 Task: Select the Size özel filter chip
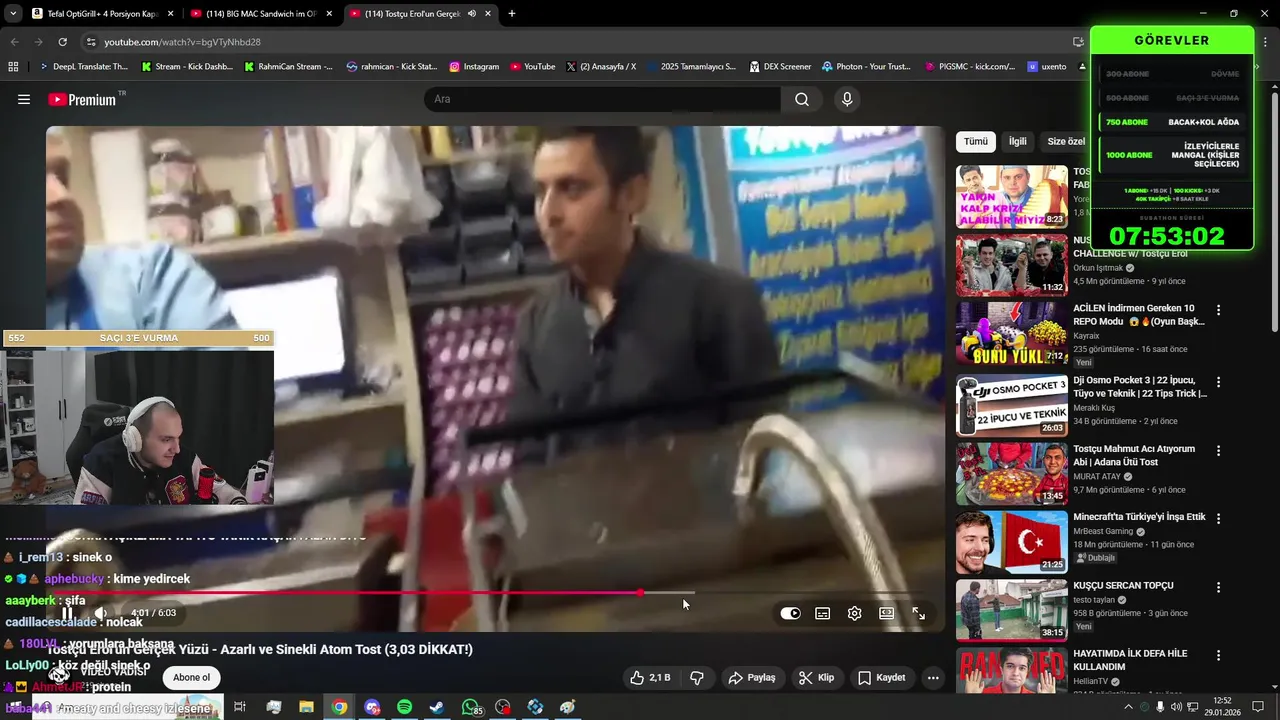1066,141
